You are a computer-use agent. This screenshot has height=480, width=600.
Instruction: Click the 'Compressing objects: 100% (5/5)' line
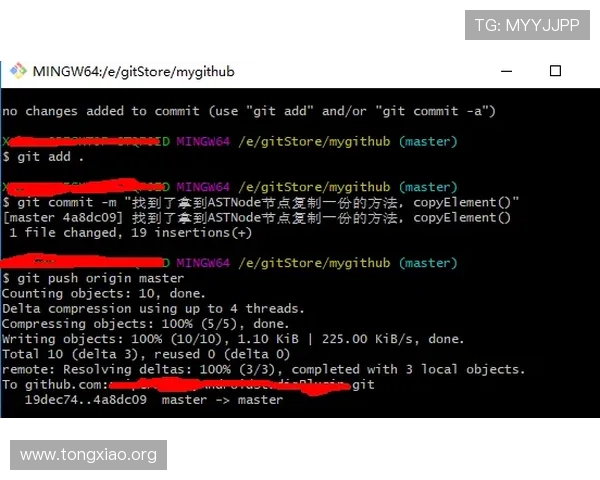(x=146, y=324)
